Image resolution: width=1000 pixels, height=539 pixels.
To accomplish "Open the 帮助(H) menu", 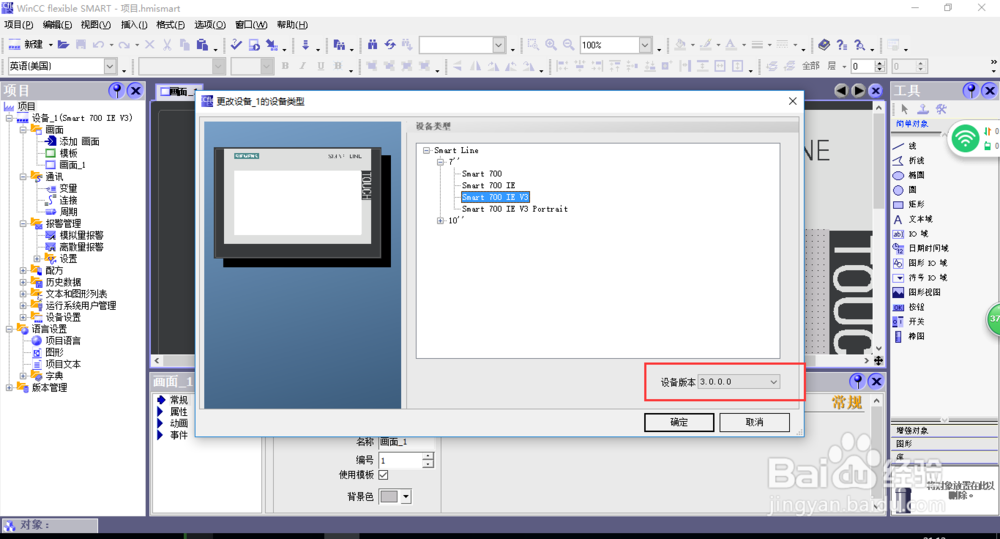I will pyautogui.click(x=292, y=25).
